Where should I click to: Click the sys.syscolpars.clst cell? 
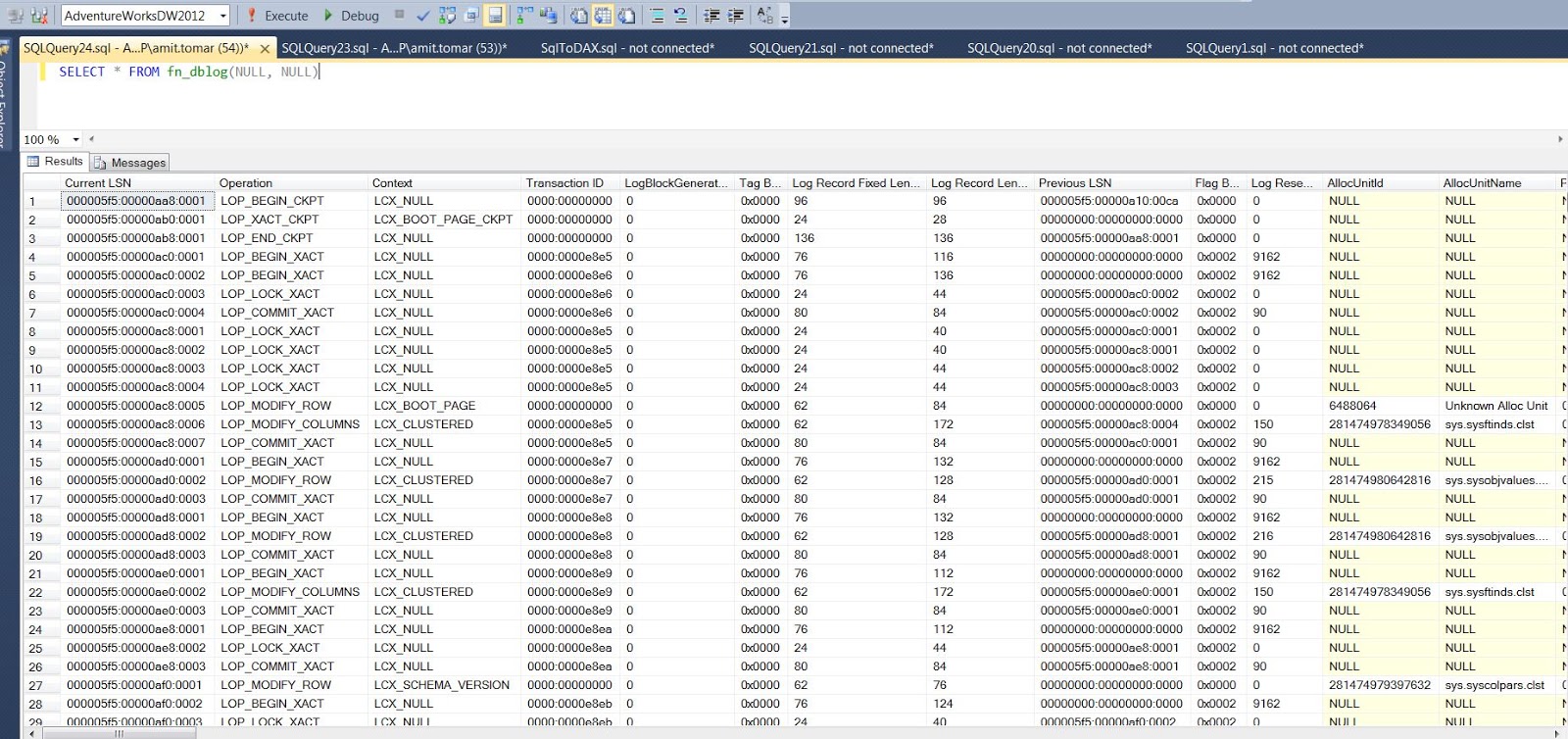pyautogui.click(x=1496, y=685)
